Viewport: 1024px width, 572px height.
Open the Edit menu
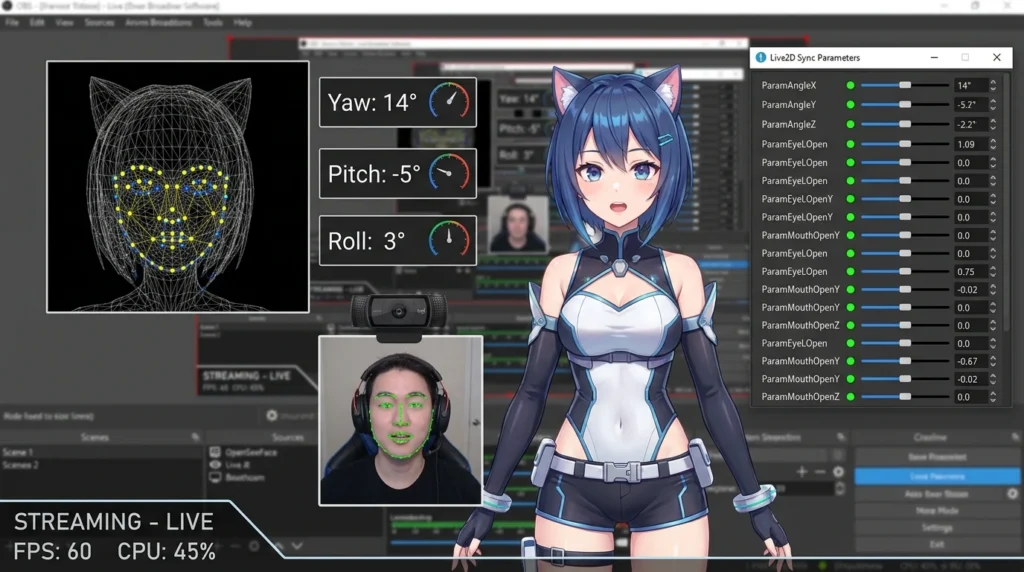37,22
